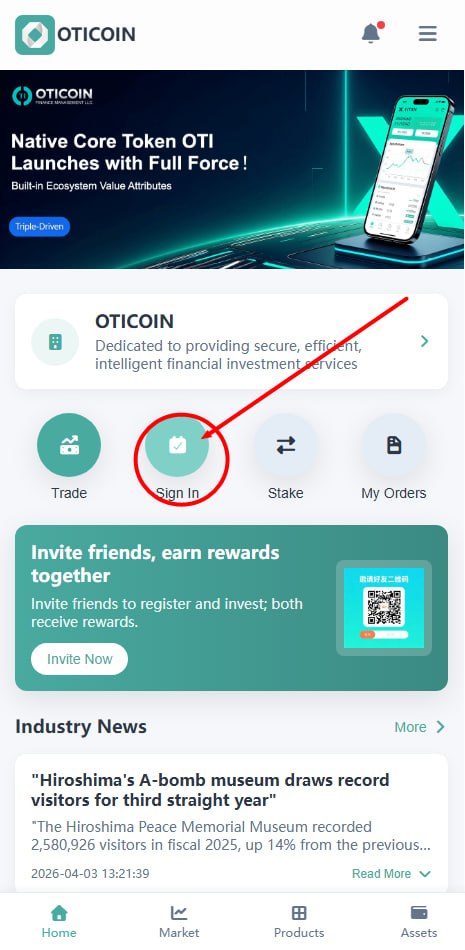Select the Home tab
Viewport: 465px width, 950px height.
[x=59, y=922]
